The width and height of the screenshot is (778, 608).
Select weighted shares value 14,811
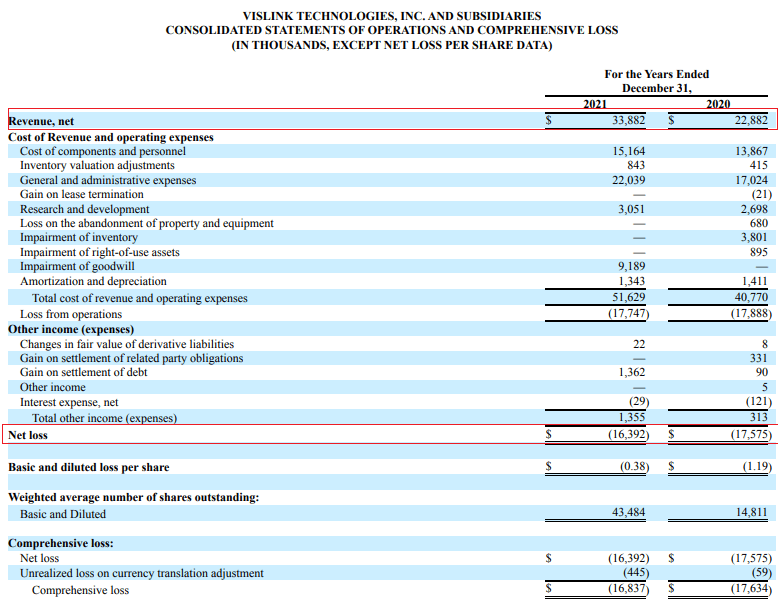pyautogui.click(x=751, y=512)
